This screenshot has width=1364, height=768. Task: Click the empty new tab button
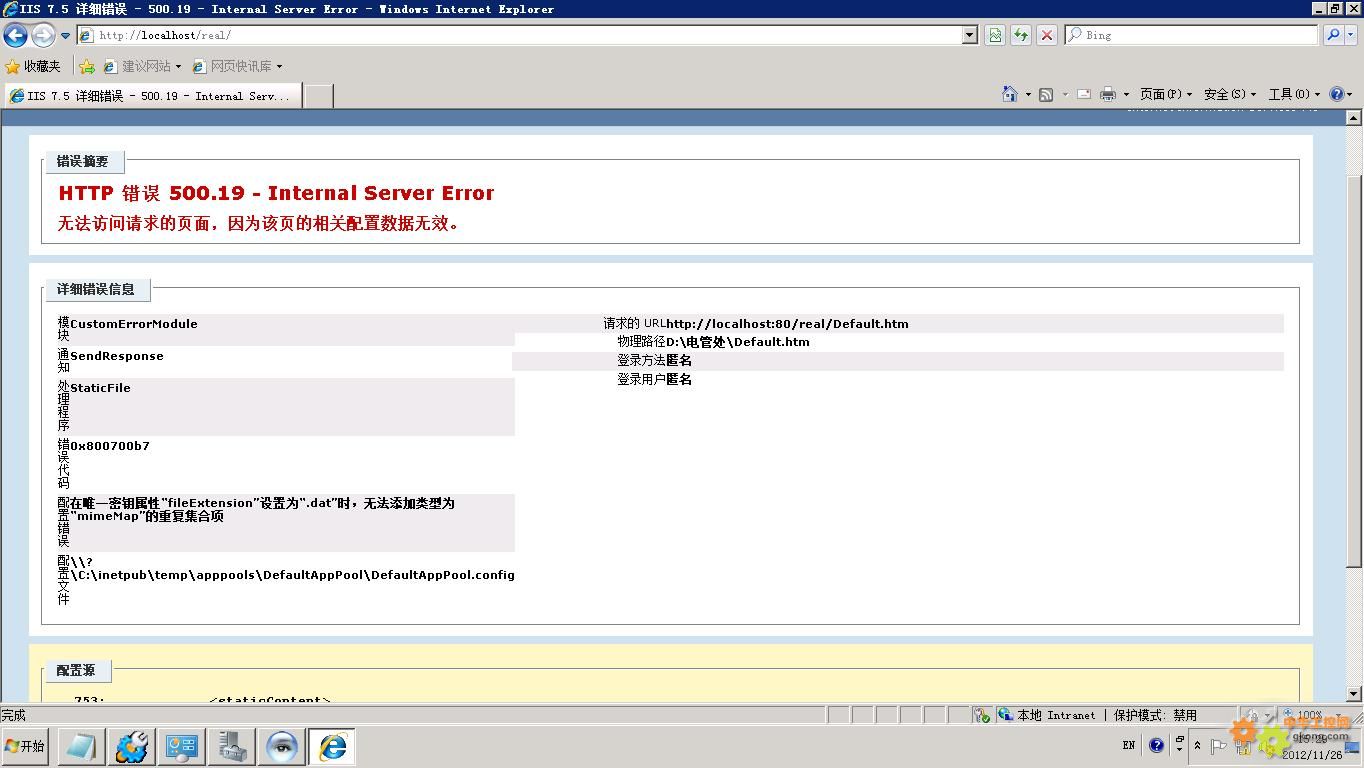pyautogui.click(x=318, y=96)
